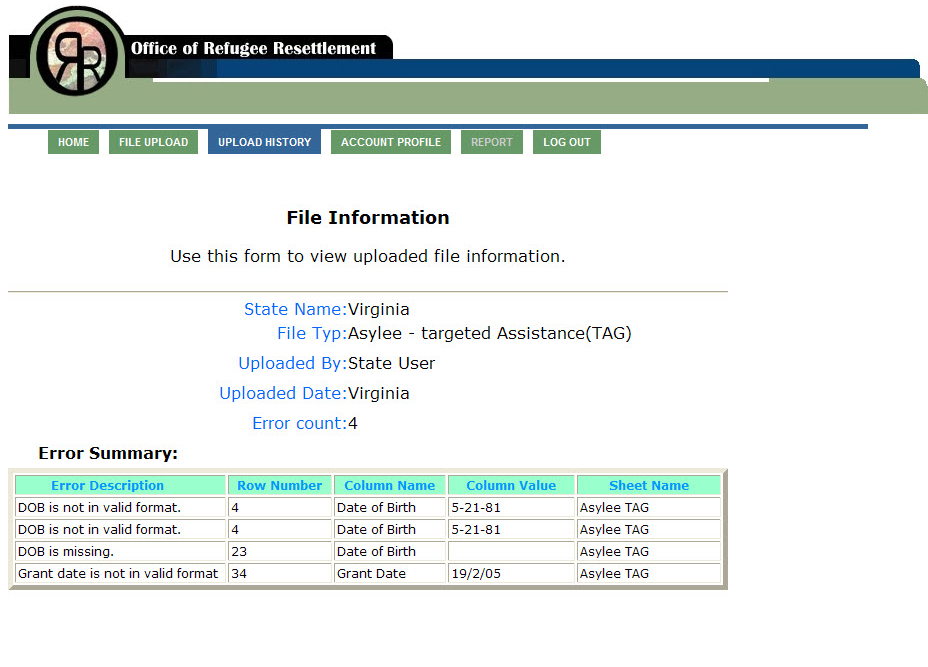Click the State Name label
This screenshot has width=928, height=667.
pos(295,310)
